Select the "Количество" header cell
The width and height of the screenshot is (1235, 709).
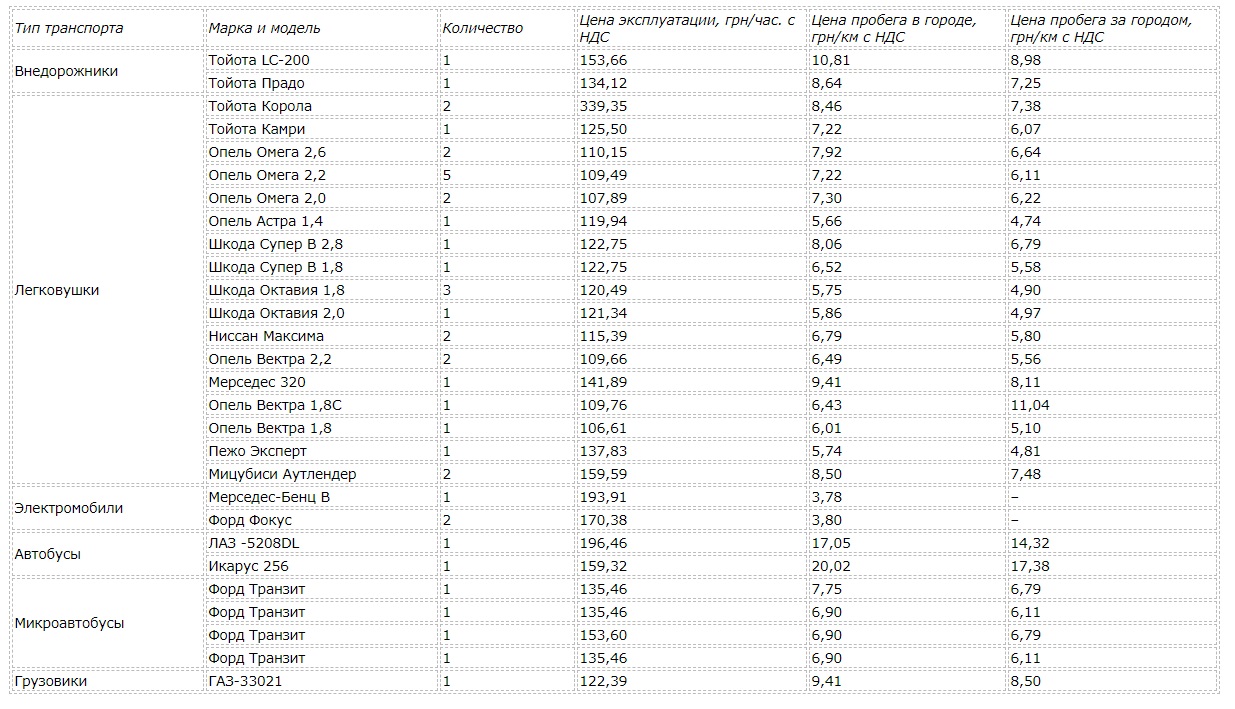click(482, 28)
